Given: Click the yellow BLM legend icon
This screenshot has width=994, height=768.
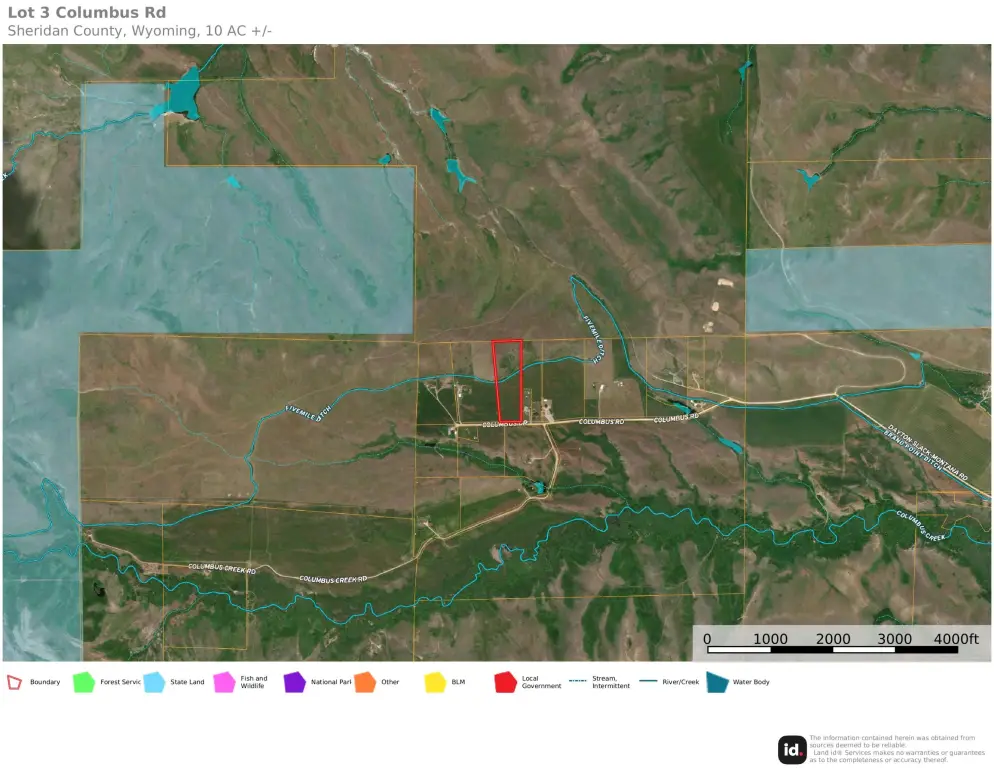Looking at the screenshot, I should coord(436,682).
